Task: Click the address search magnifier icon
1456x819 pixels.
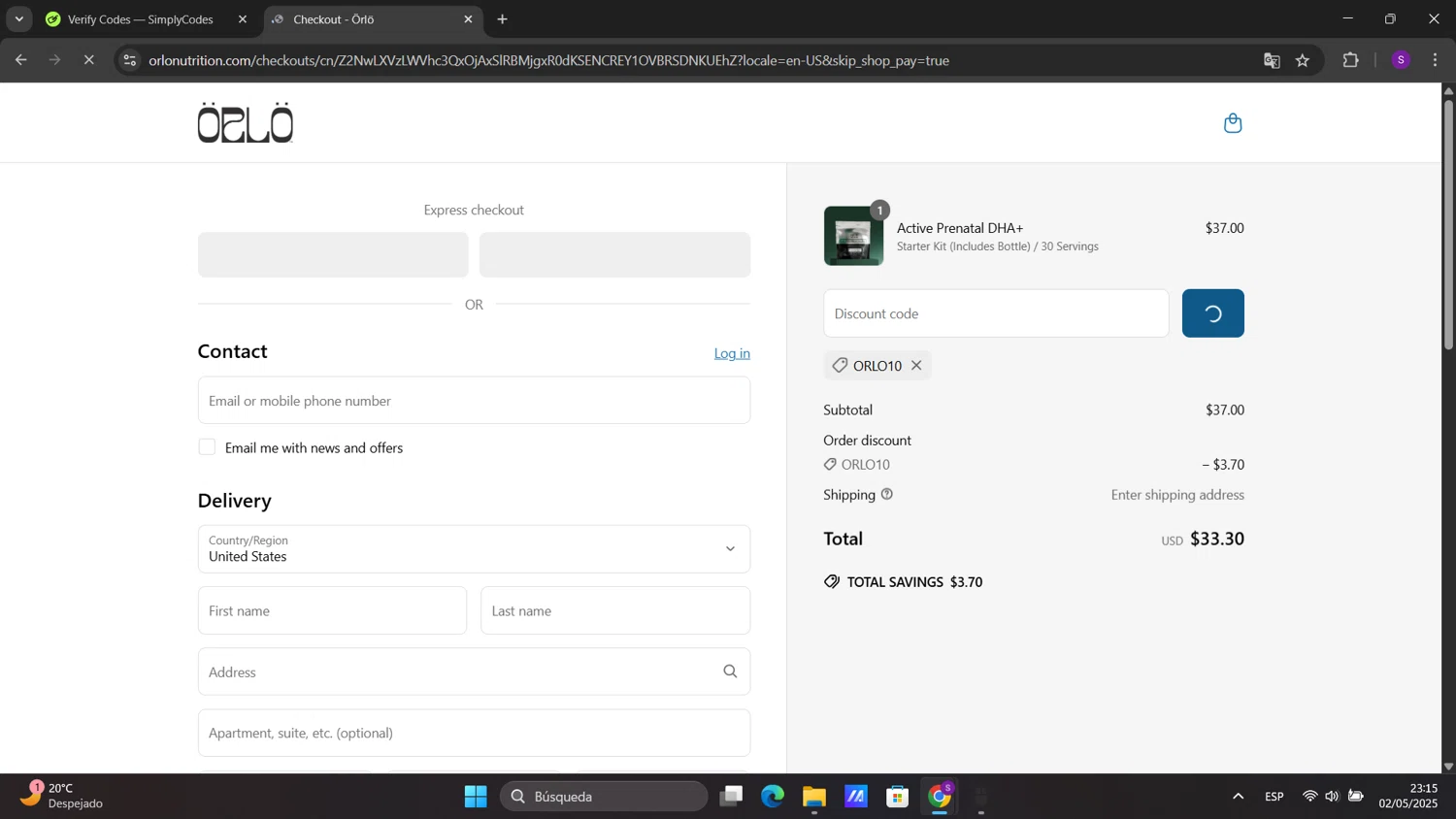Action: [730, 672]
